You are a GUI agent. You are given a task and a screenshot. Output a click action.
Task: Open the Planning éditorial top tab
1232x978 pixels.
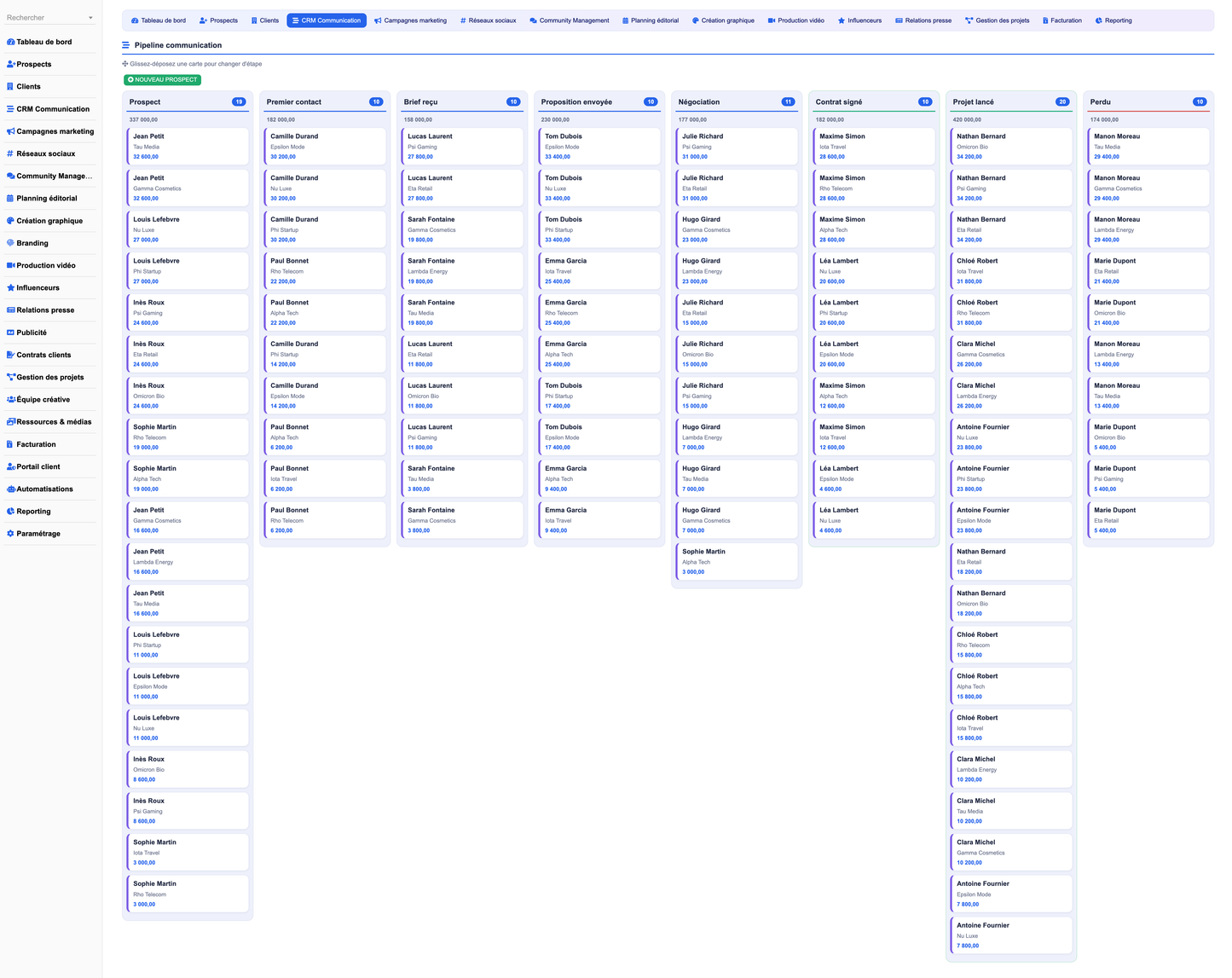[651, 20]
